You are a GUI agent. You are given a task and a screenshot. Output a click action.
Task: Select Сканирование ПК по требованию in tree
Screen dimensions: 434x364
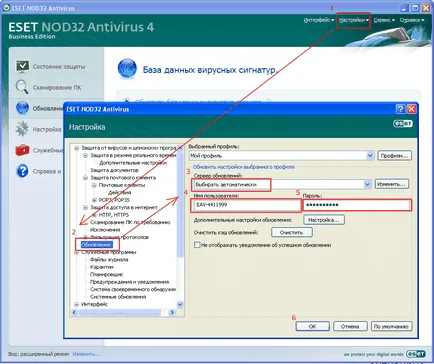(130, 222)
